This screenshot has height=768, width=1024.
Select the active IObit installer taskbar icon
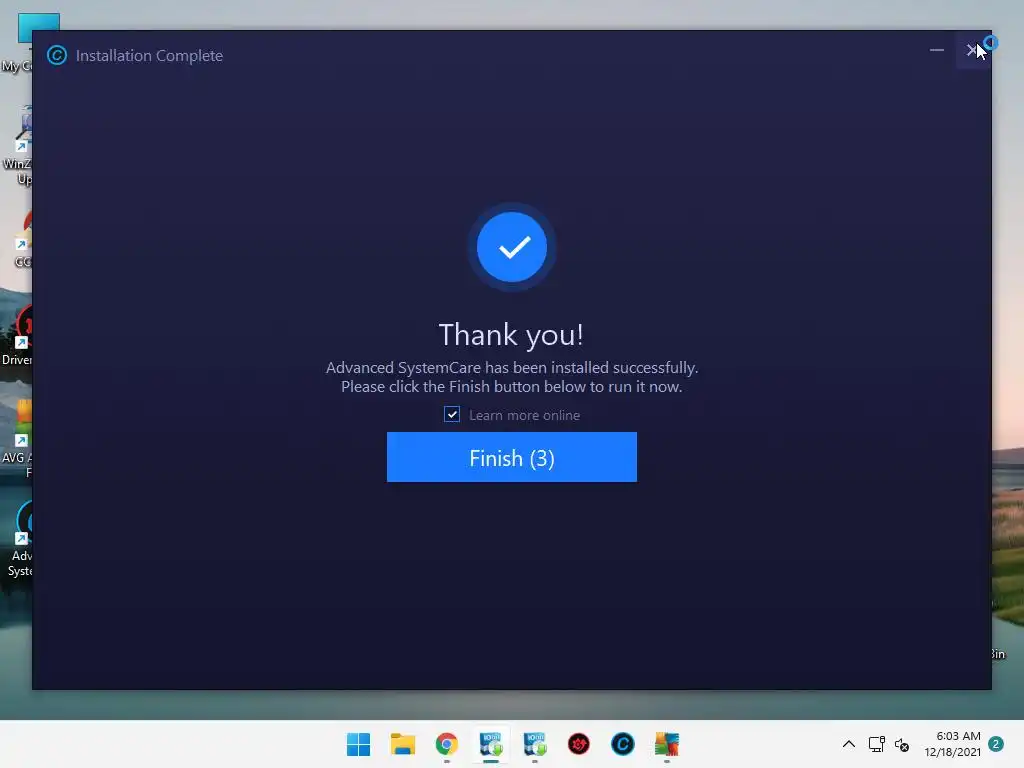click(x=490, y=744)
